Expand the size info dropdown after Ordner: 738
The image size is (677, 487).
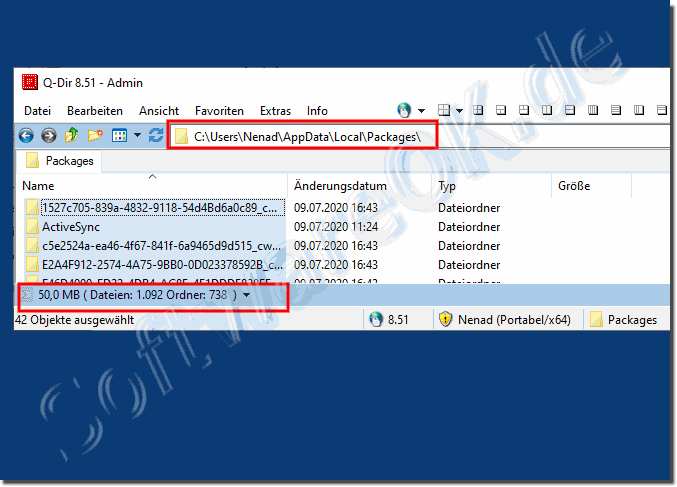click(x=247, y=295)
